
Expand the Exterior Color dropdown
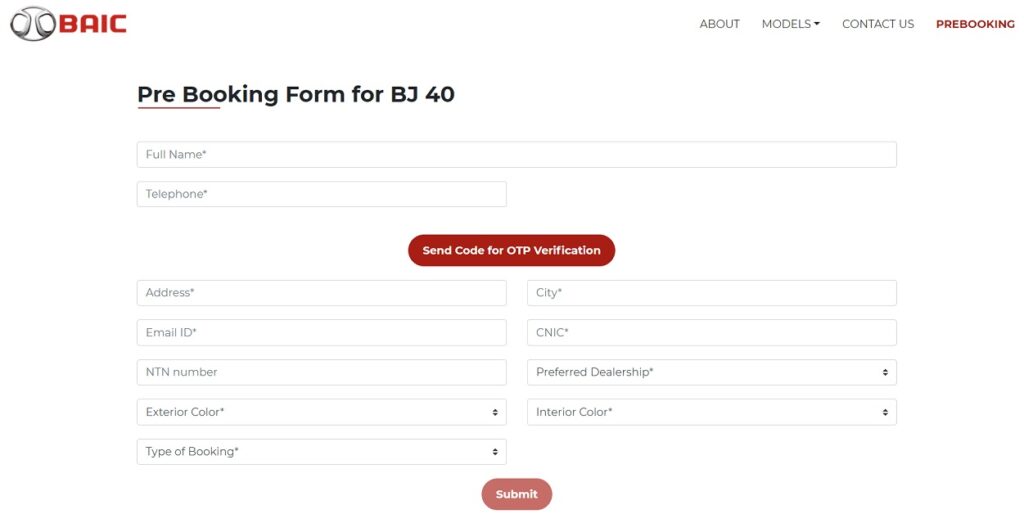pyautogui.click(x=321, y=412)
